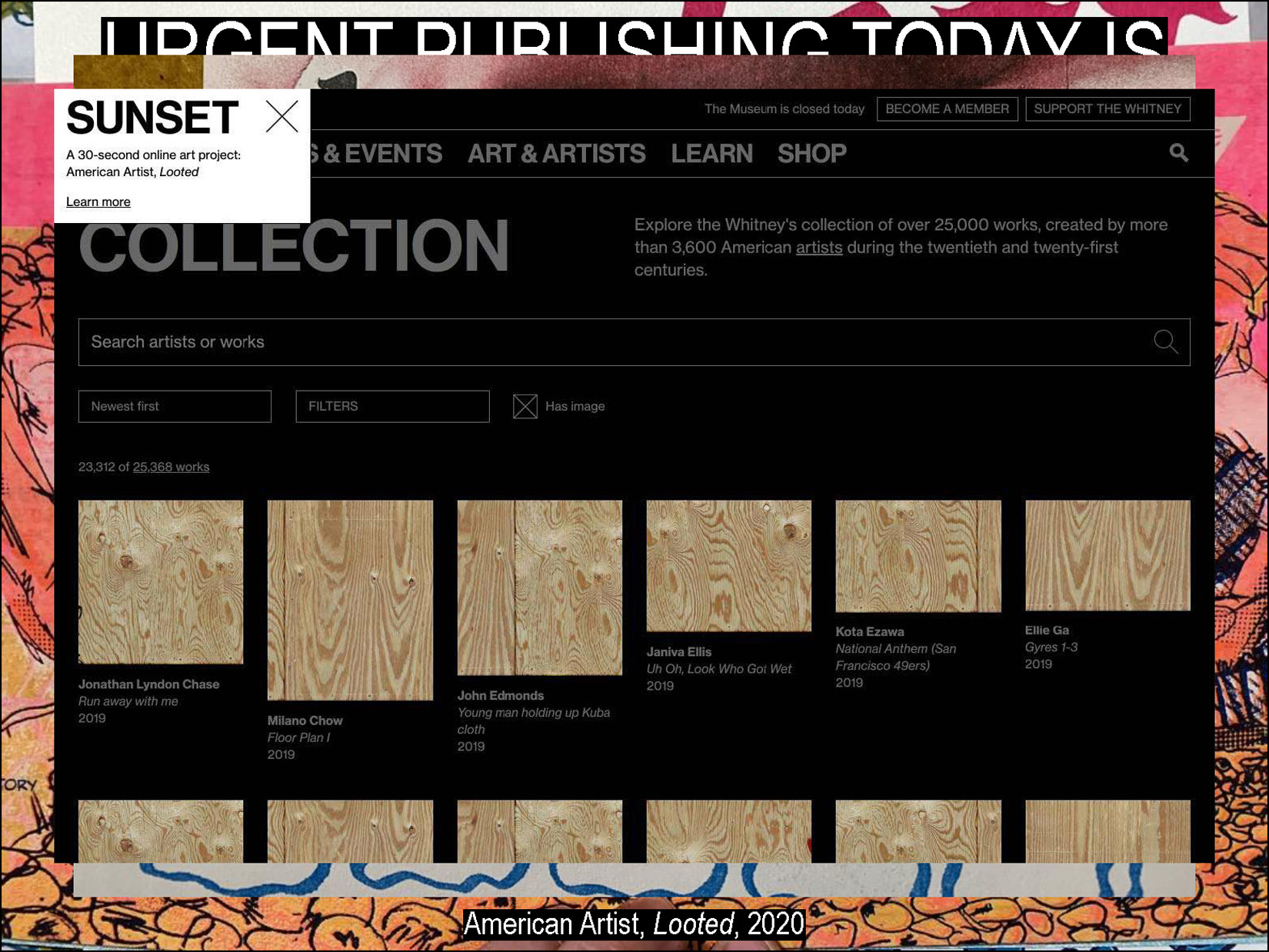The image size is (1269, 952).
Task: Click the Ellie Ga artist name
Action: 1047,631
